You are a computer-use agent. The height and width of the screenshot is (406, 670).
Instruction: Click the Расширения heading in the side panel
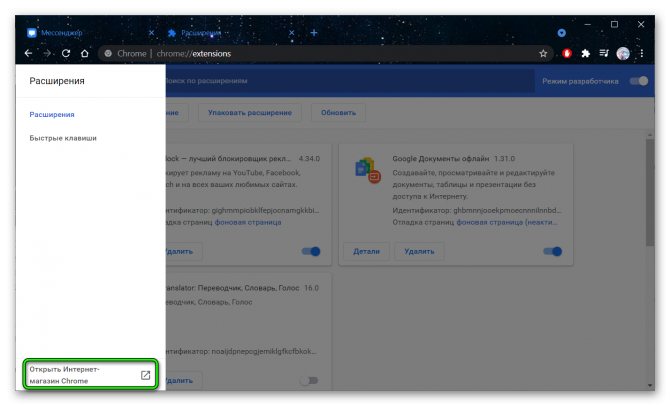tap(57, 81)
